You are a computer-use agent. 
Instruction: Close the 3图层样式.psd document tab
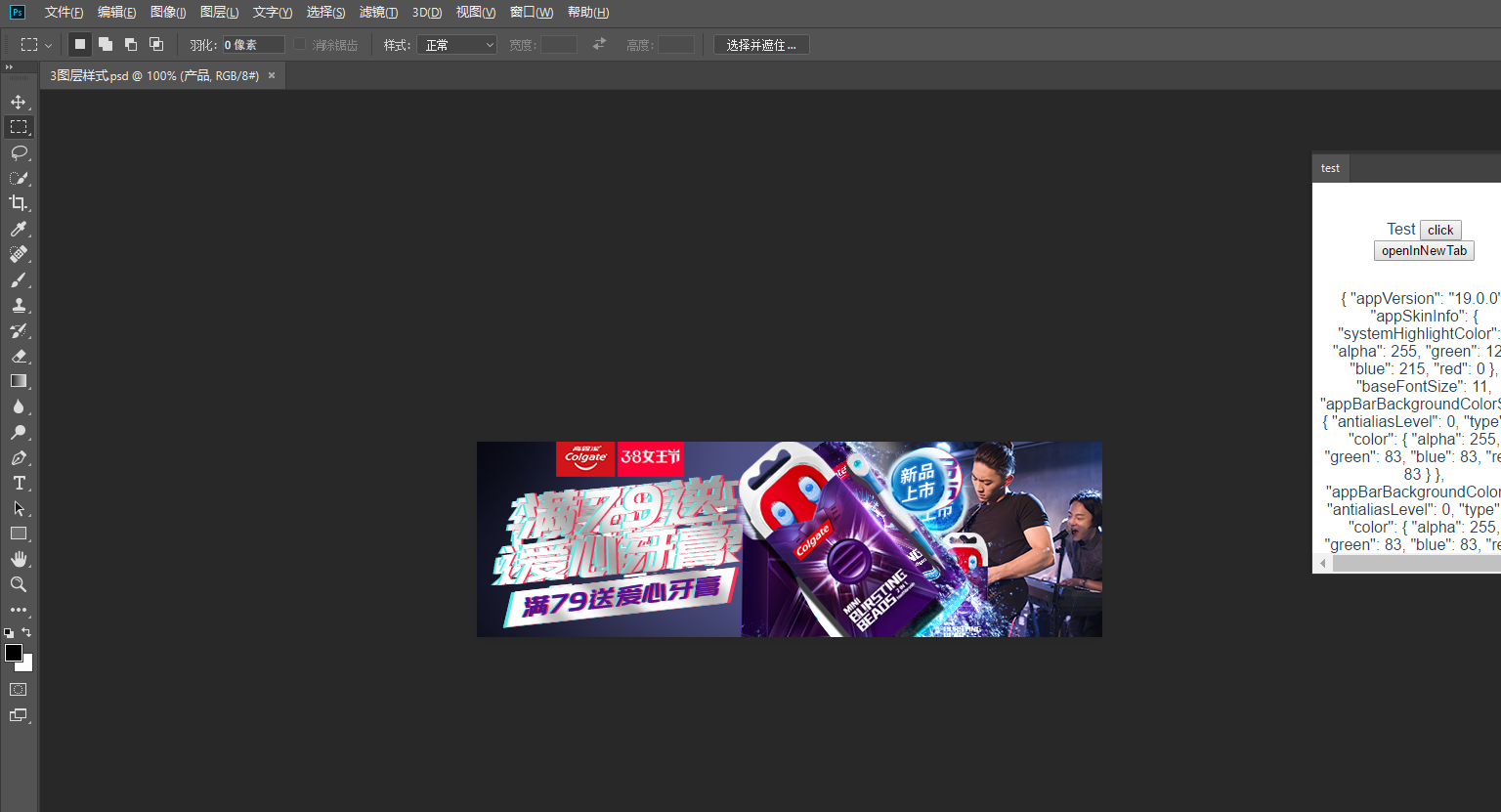pos(272,75)
